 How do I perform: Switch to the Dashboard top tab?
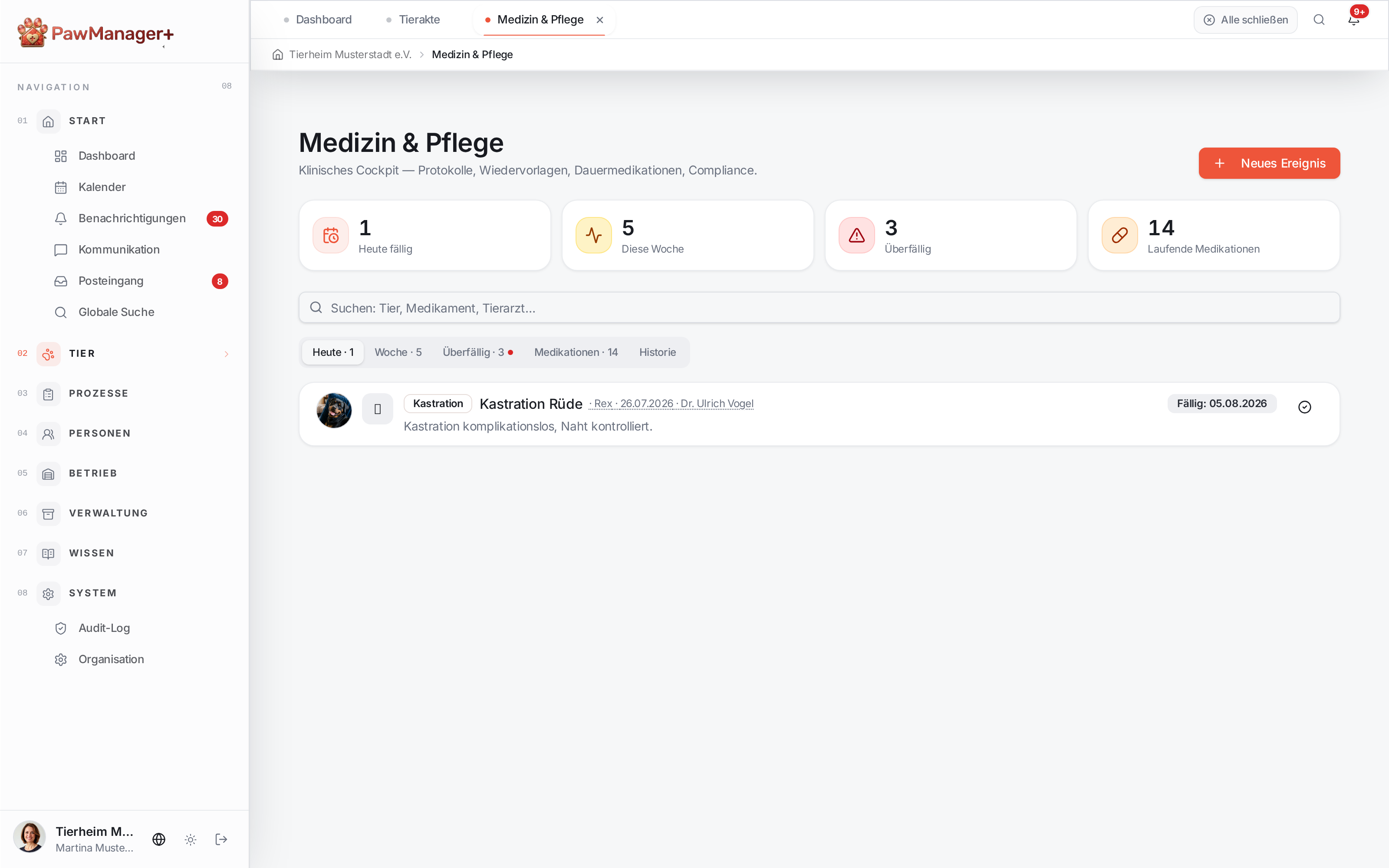point(317,20)
